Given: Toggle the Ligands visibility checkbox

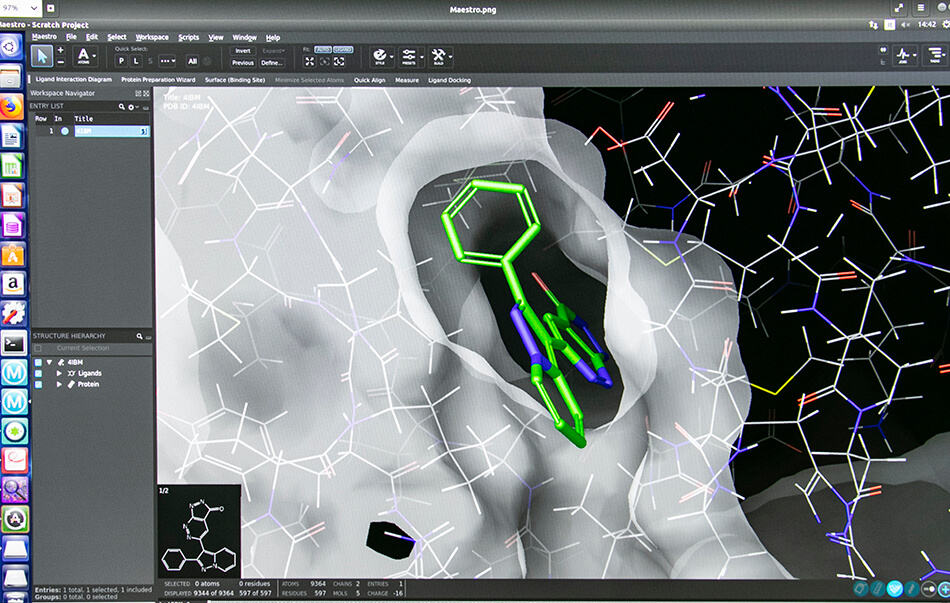Looking at the screenshot, I should tap(38, 373).
